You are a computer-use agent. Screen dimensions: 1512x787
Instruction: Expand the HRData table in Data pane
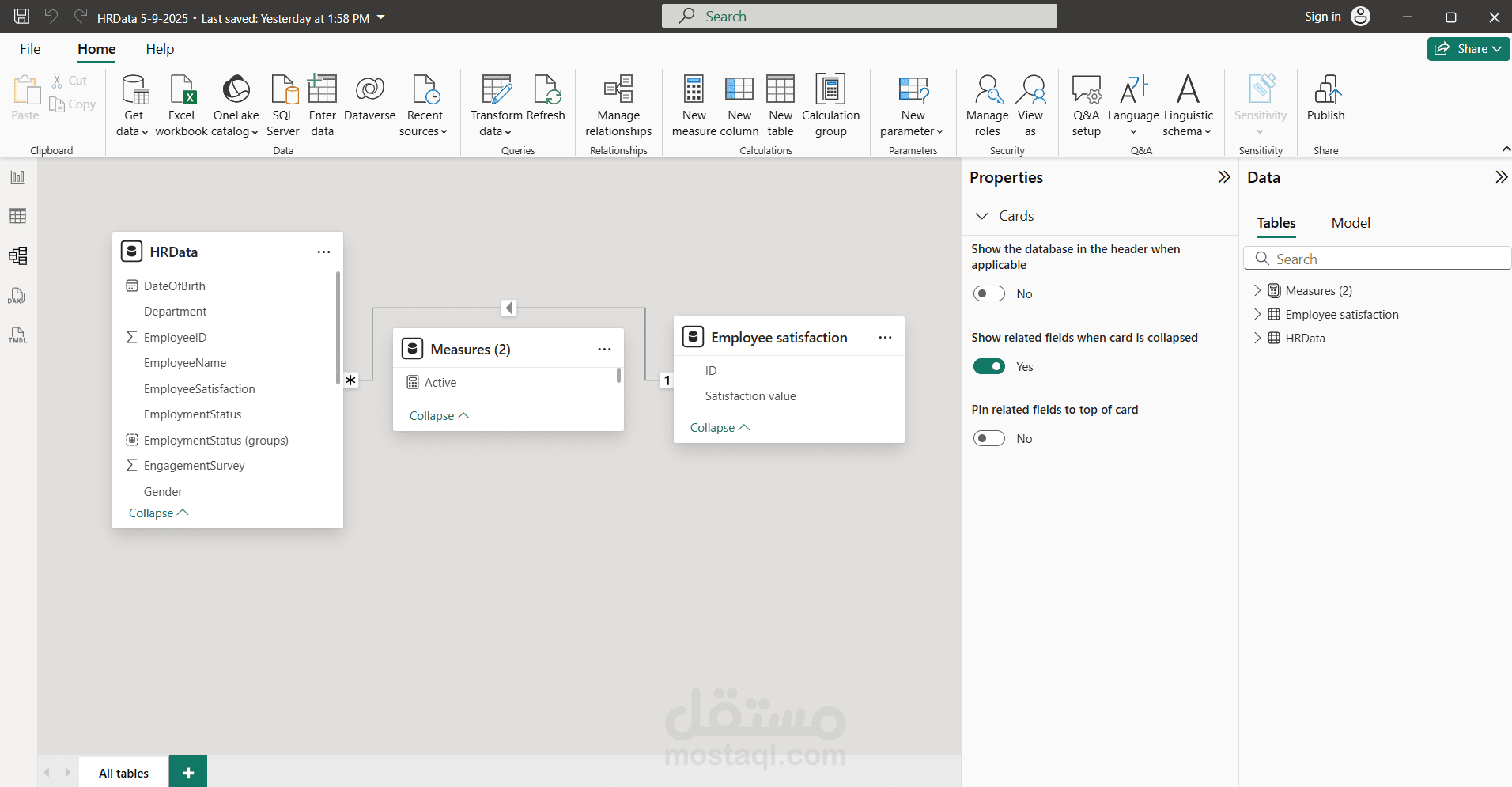1257,338
